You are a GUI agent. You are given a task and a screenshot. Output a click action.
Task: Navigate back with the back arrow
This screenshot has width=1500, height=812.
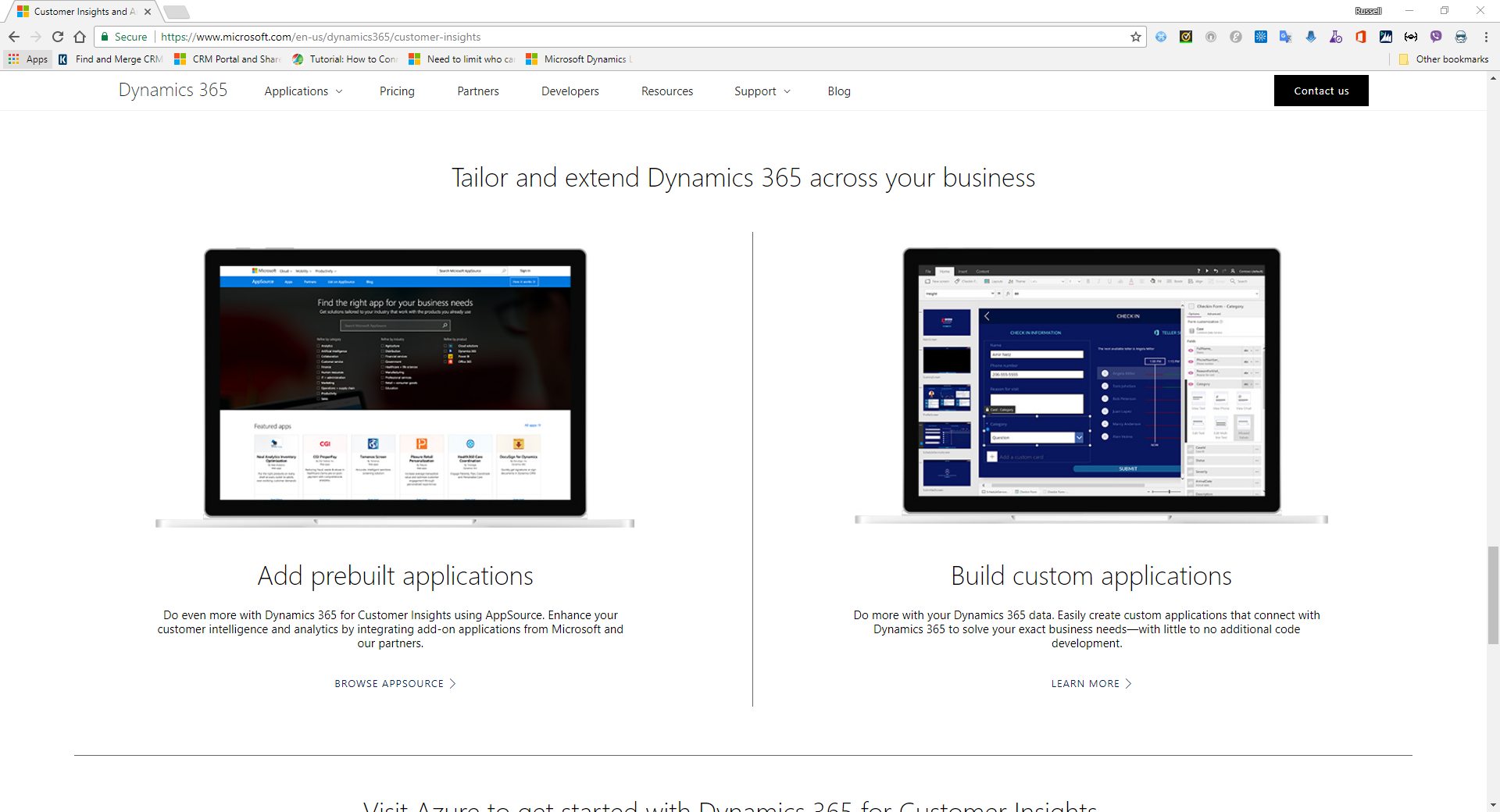point(14,37)
